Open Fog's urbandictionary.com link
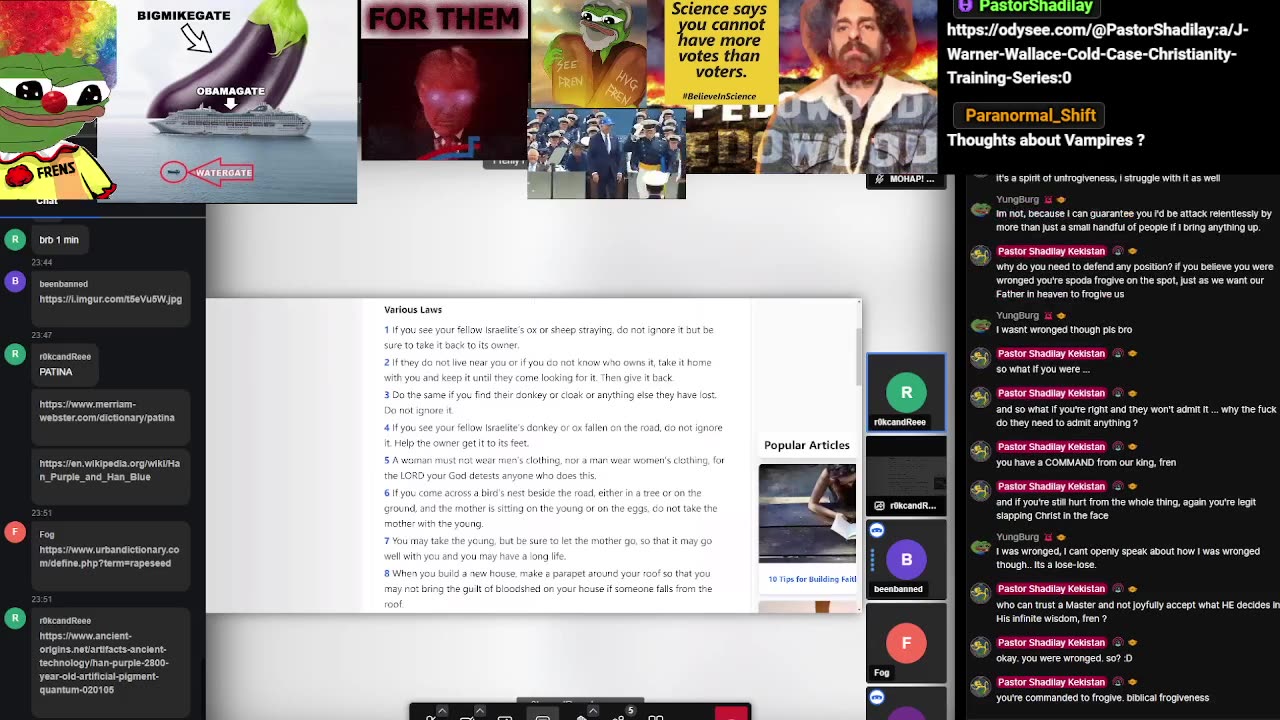The width and height of the screenshot is (1280, 720). [109, 556]
